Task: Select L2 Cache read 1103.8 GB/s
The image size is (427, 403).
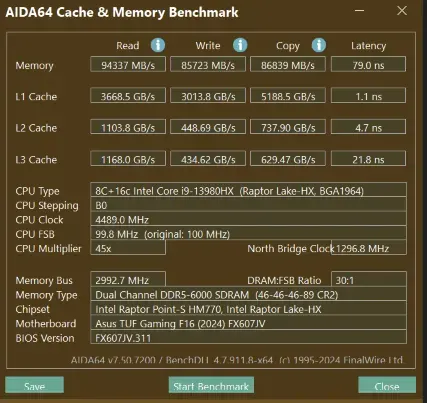Action: (x=128, y=127)
